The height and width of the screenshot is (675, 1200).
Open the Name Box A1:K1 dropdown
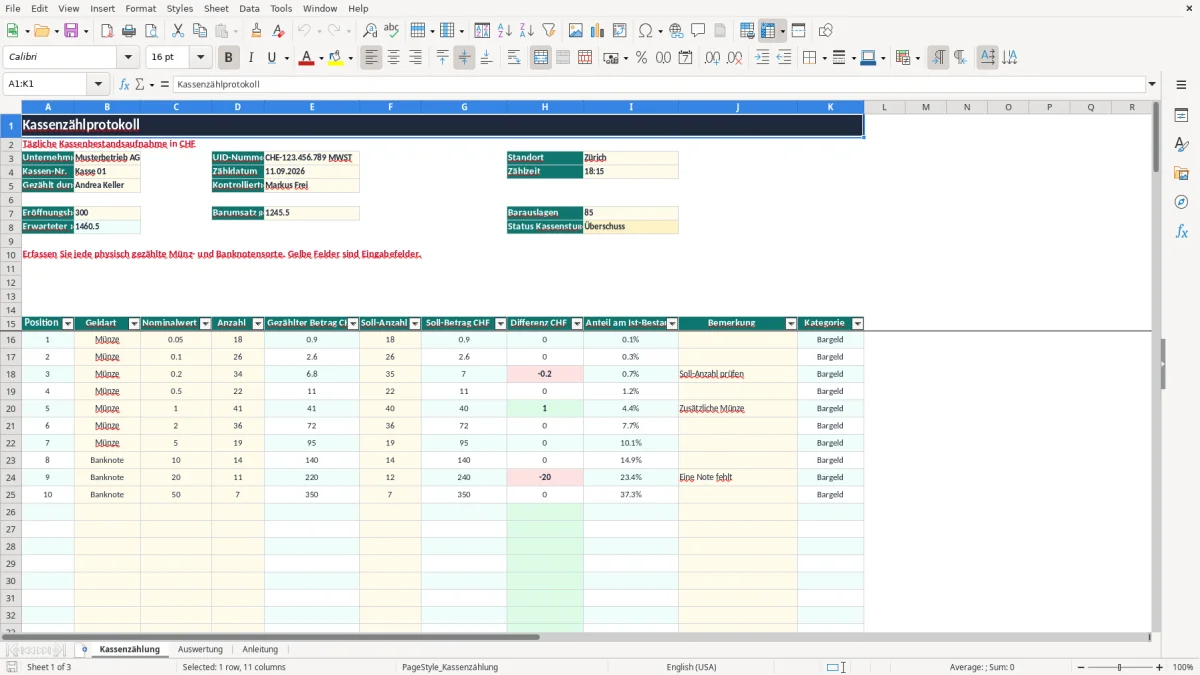pos(98,84)
